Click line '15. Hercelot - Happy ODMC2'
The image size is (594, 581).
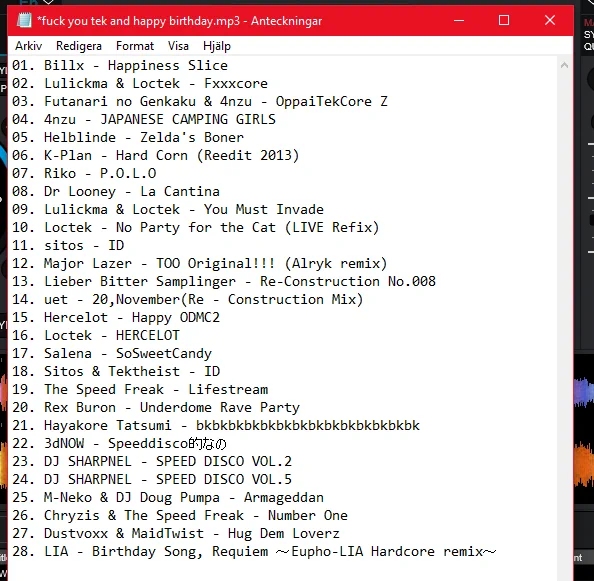116,317
